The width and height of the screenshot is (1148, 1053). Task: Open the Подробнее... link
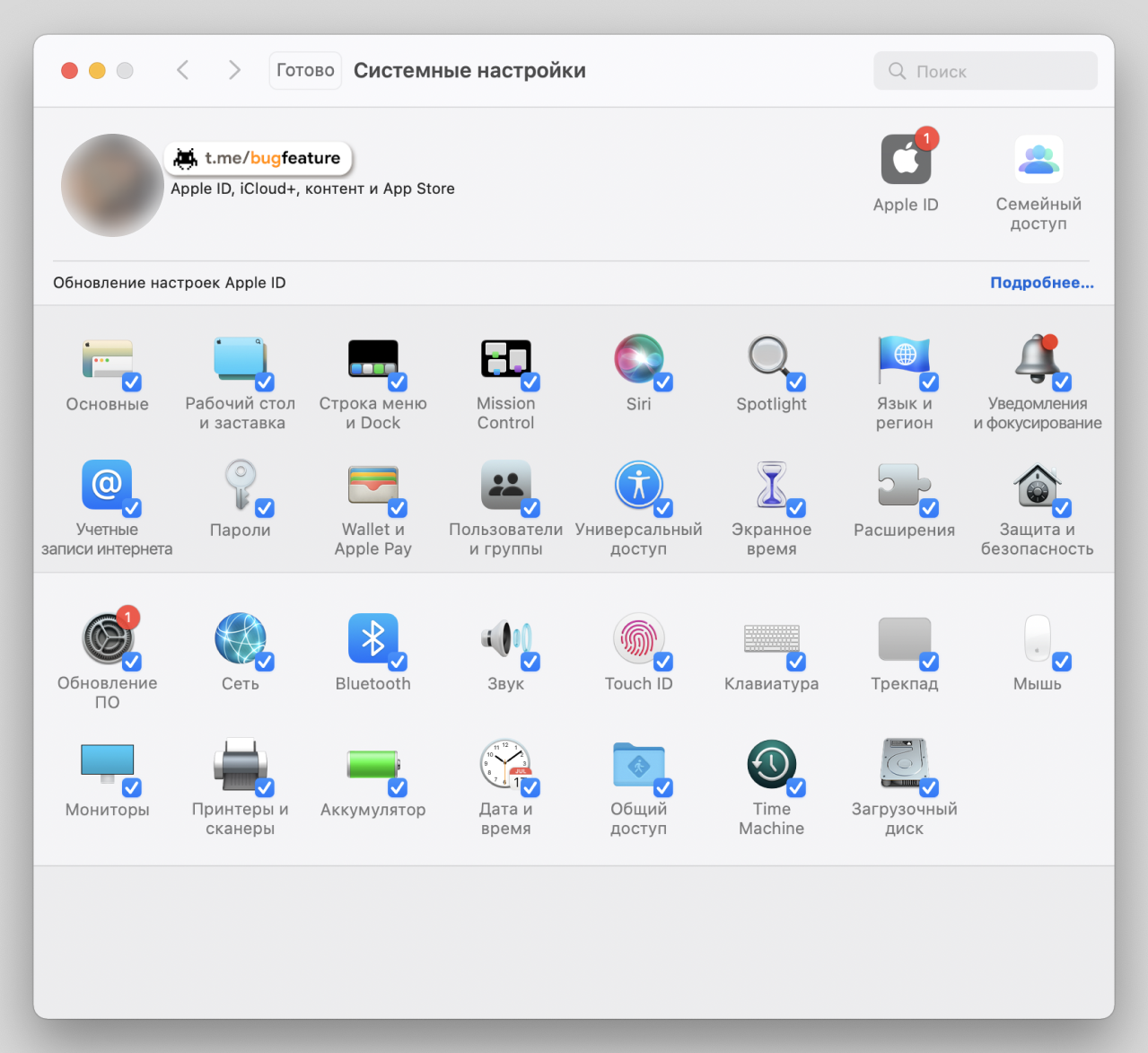pyautogui.click(x=1042, y=283)
